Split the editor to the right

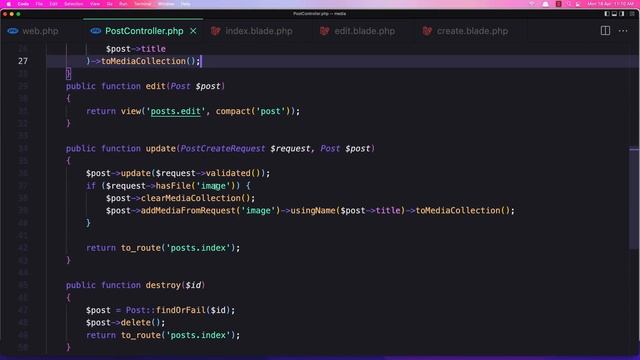(x=605, y=31)
